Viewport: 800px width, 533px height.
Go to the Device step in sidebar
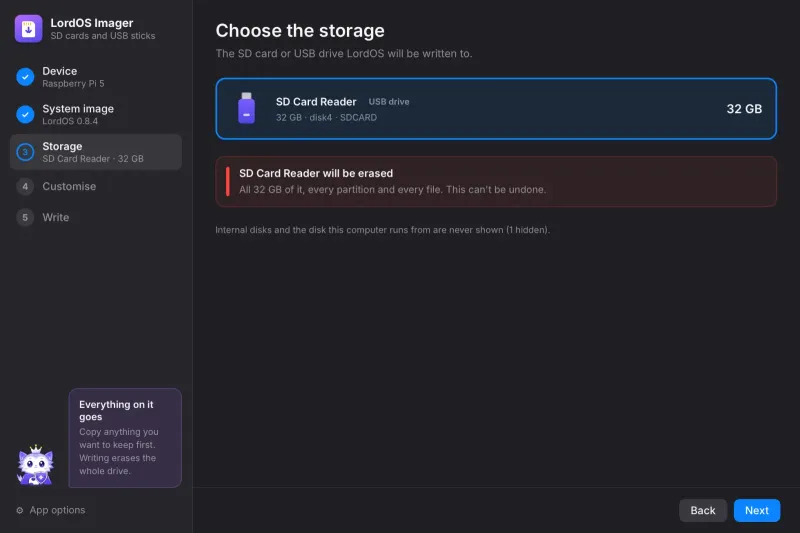[96, 77]
